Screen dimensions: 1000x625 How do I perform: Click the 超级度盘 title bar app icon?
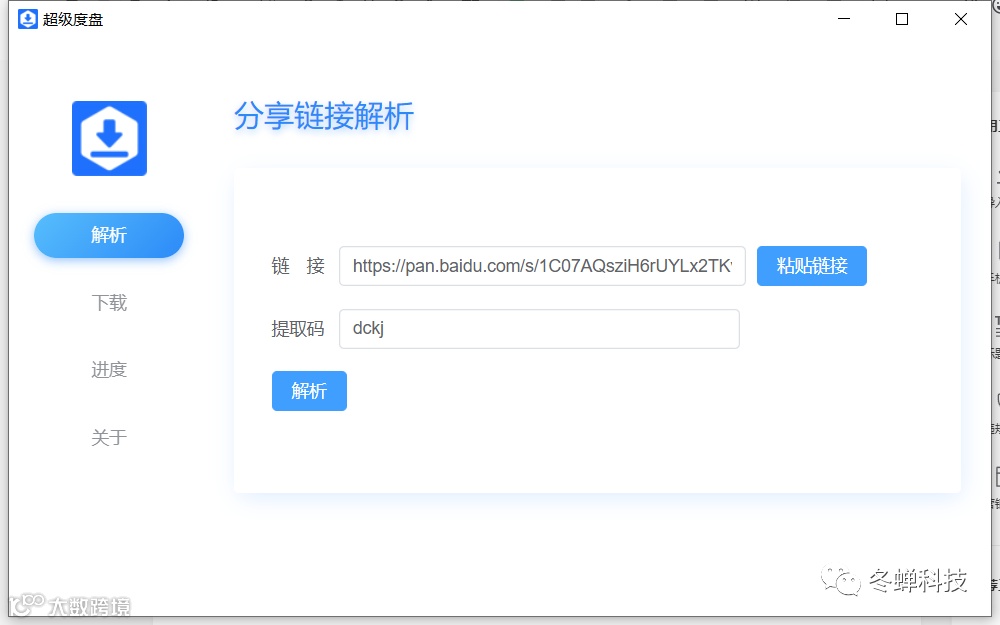click(x=28, y=19)
